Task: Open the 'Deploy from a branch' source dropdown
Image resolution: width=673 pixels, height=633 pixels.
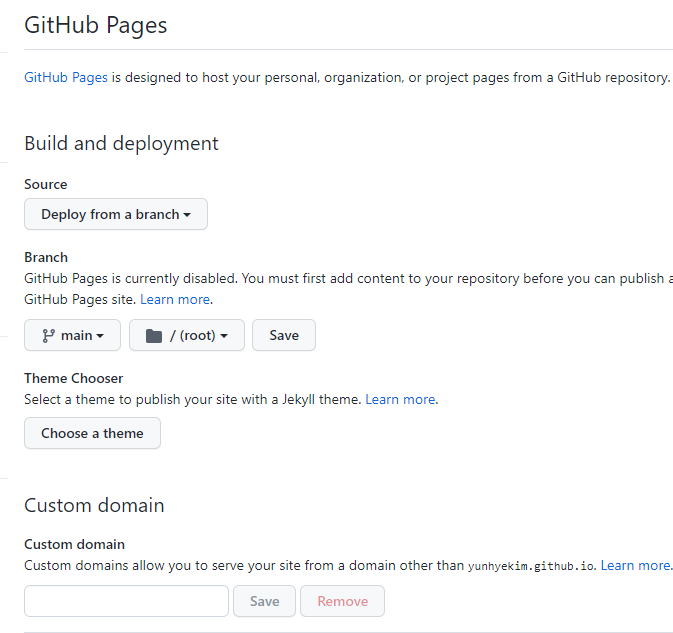Action: click(x=116, y=214)
